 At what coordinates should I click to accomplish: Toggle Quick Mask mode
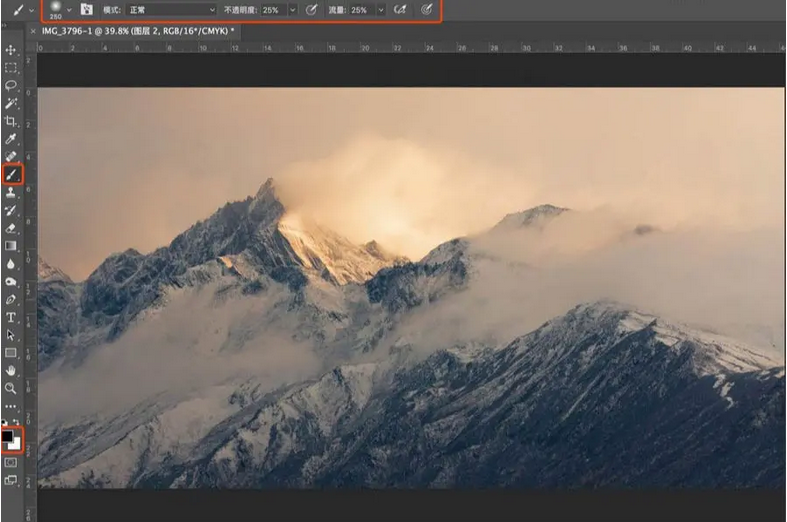[11, 462]
